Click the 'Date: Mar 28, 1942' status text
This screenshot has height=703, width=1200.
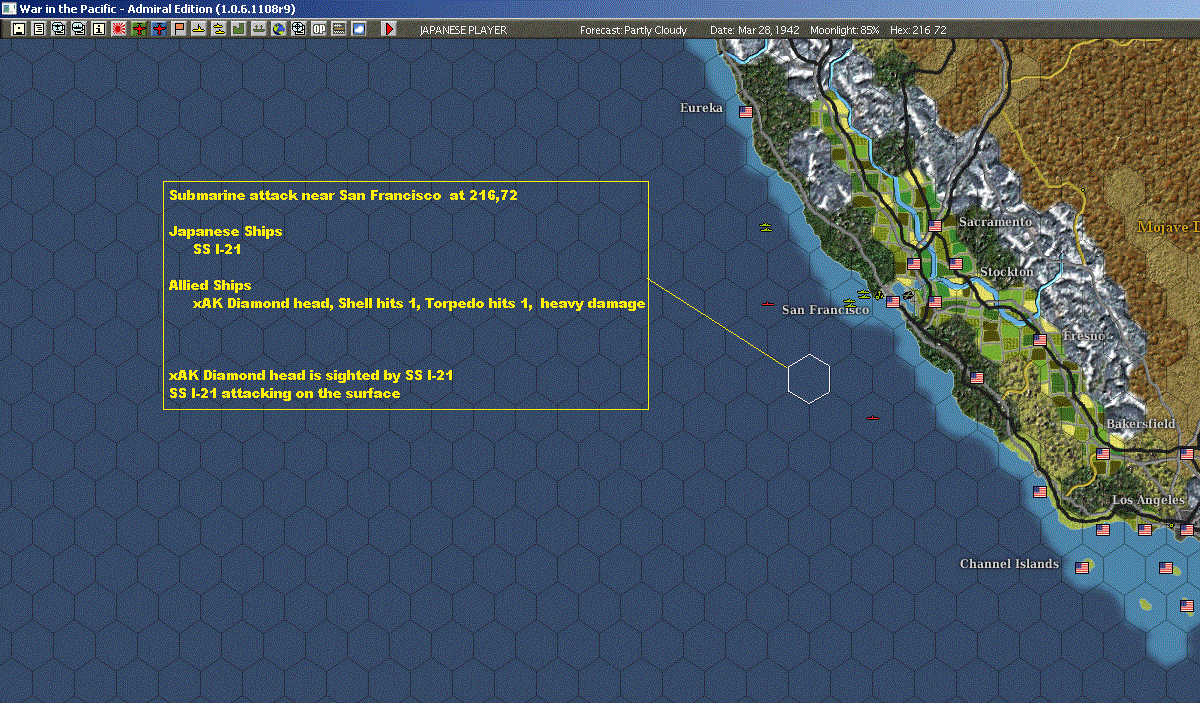click(754, 30)
